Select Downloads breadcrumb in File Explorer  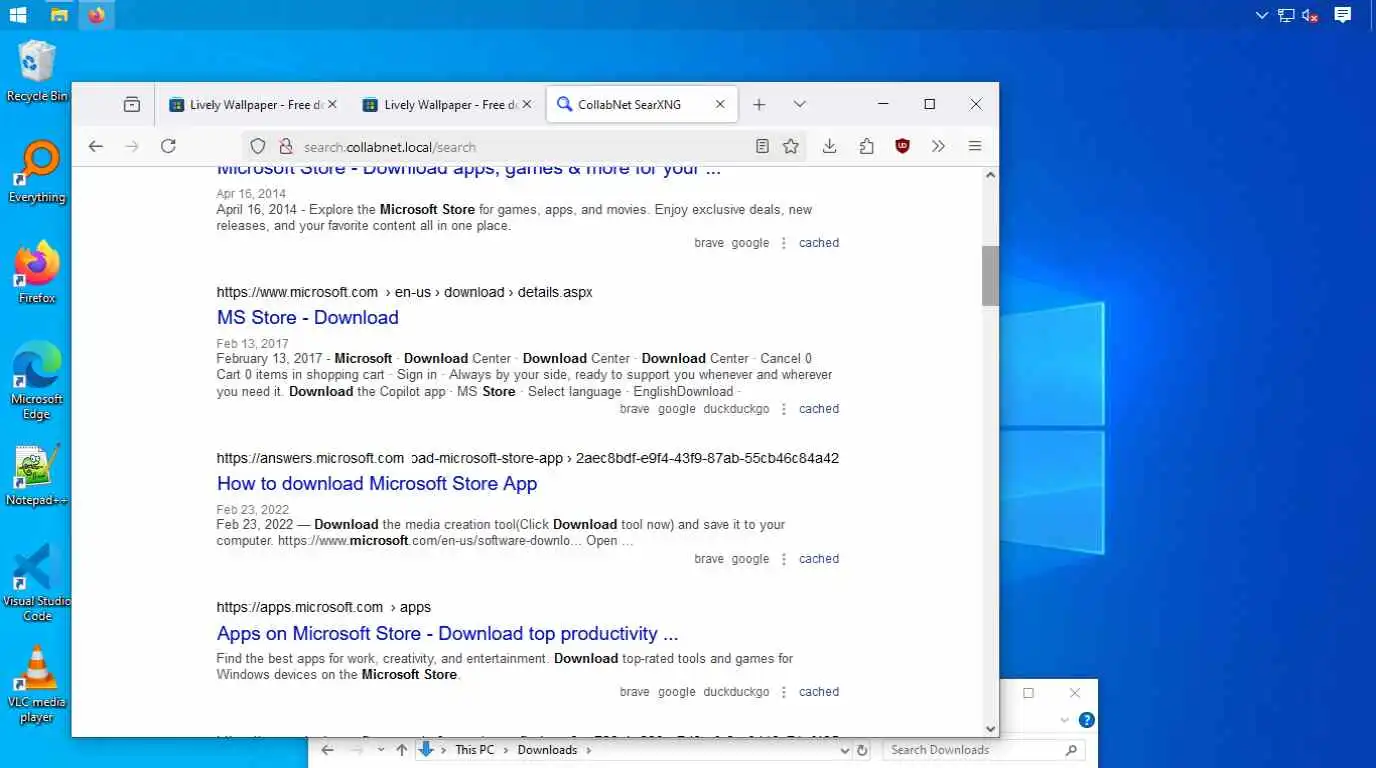pyautogui.click(x=547, y=750)
